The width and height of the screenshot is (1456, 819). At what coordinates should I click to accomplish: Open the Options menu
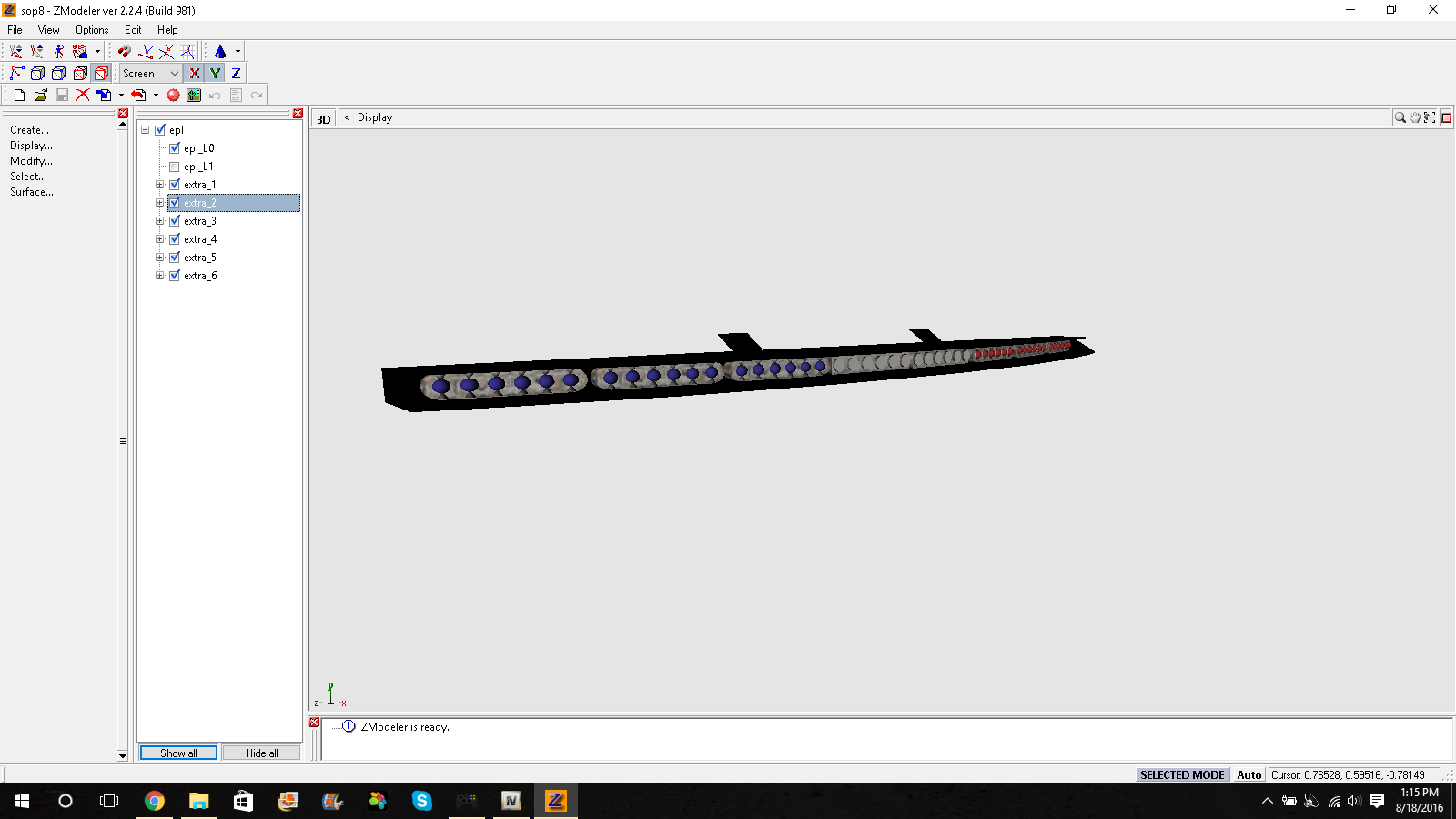(91, 30)
